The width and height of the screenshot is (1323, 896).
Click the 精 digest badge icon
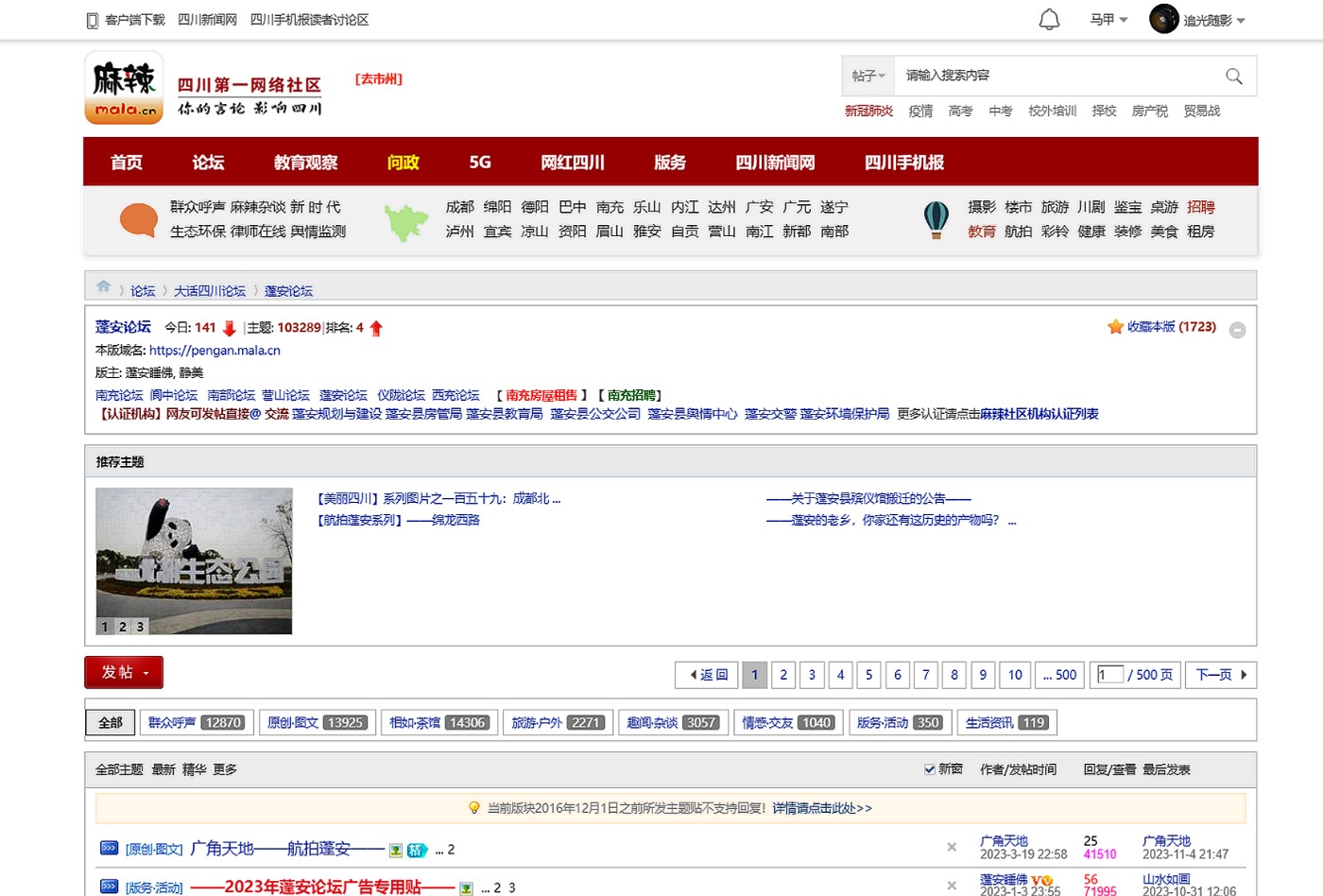click(x=417, y=851)
